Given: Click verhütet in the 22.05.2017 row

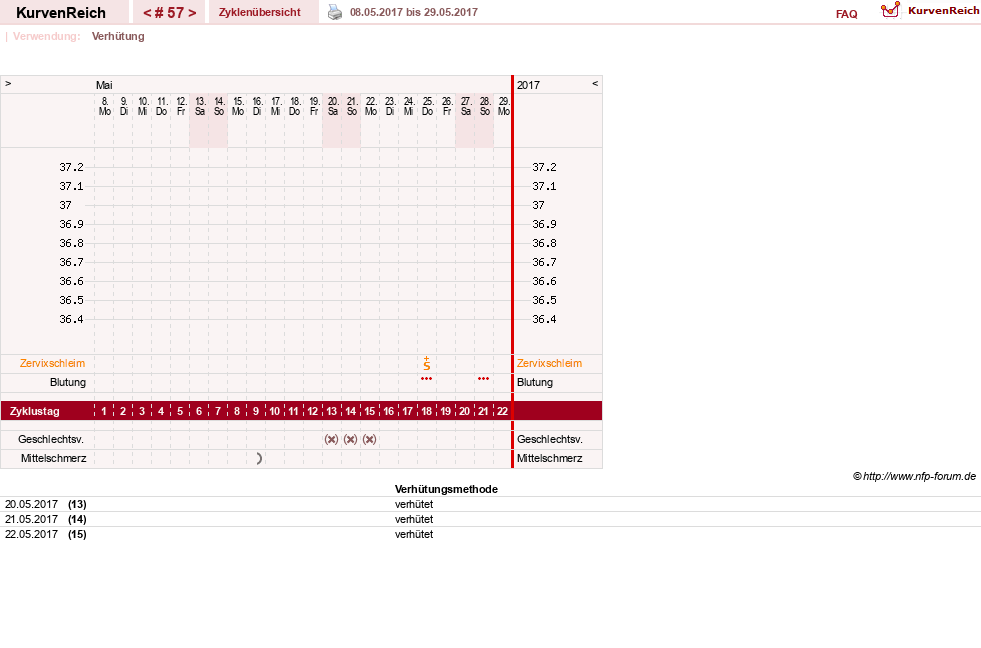Looking at the screenshot, I should point(414,534).
